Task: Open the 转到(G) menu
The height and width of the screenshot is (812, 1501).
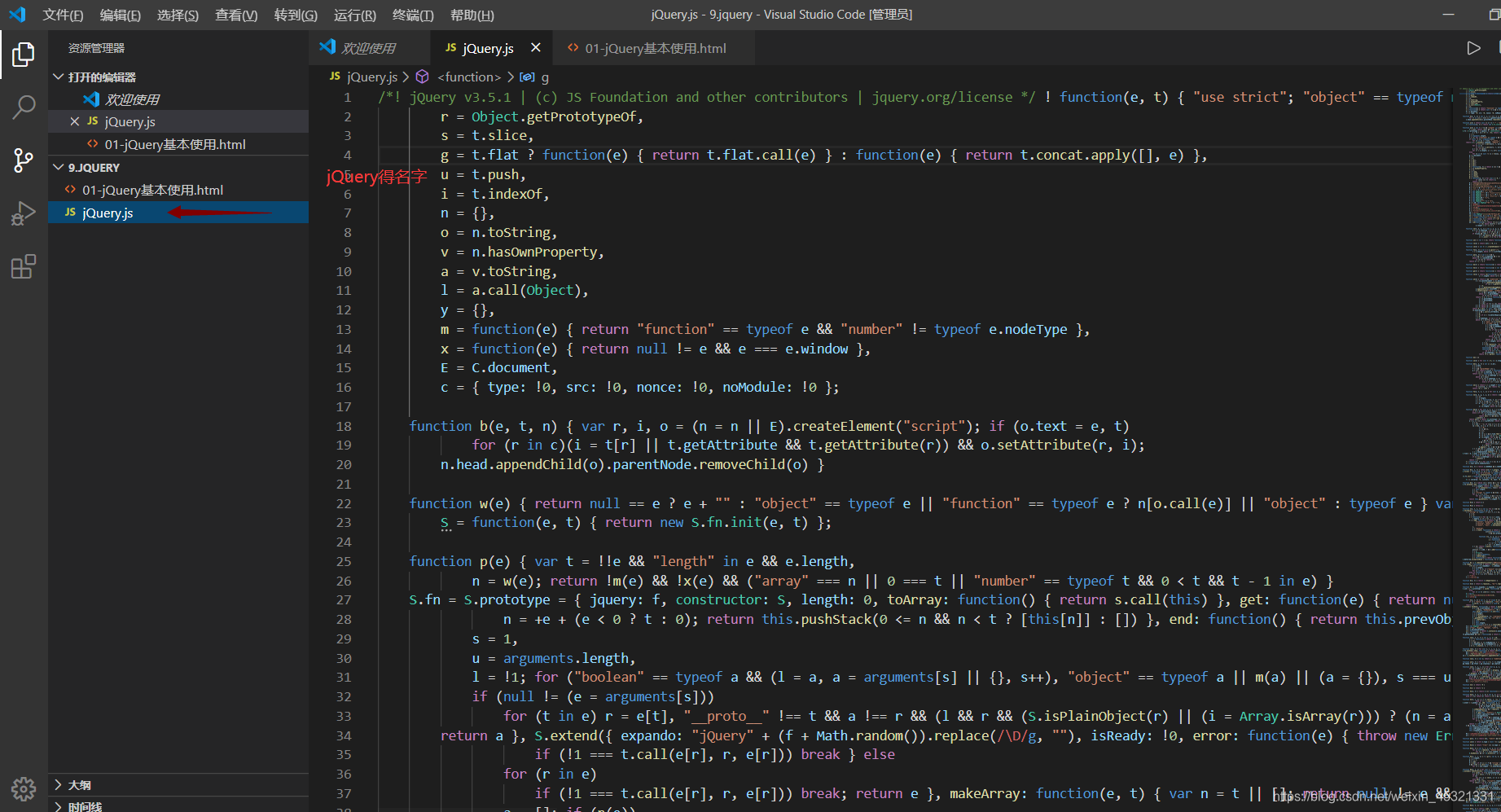Action: tap(296, 15)
